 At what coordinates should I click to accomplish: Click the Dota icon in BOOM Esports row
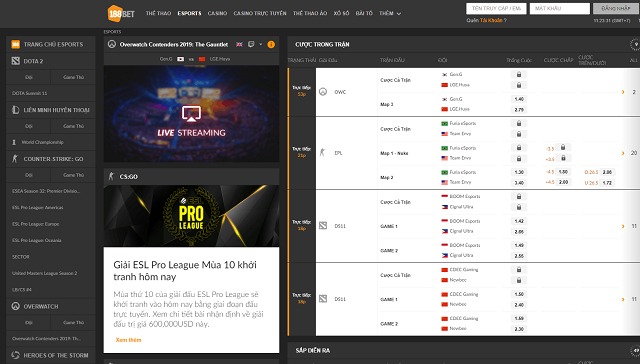pyautogui.click(x=323, y=226)
